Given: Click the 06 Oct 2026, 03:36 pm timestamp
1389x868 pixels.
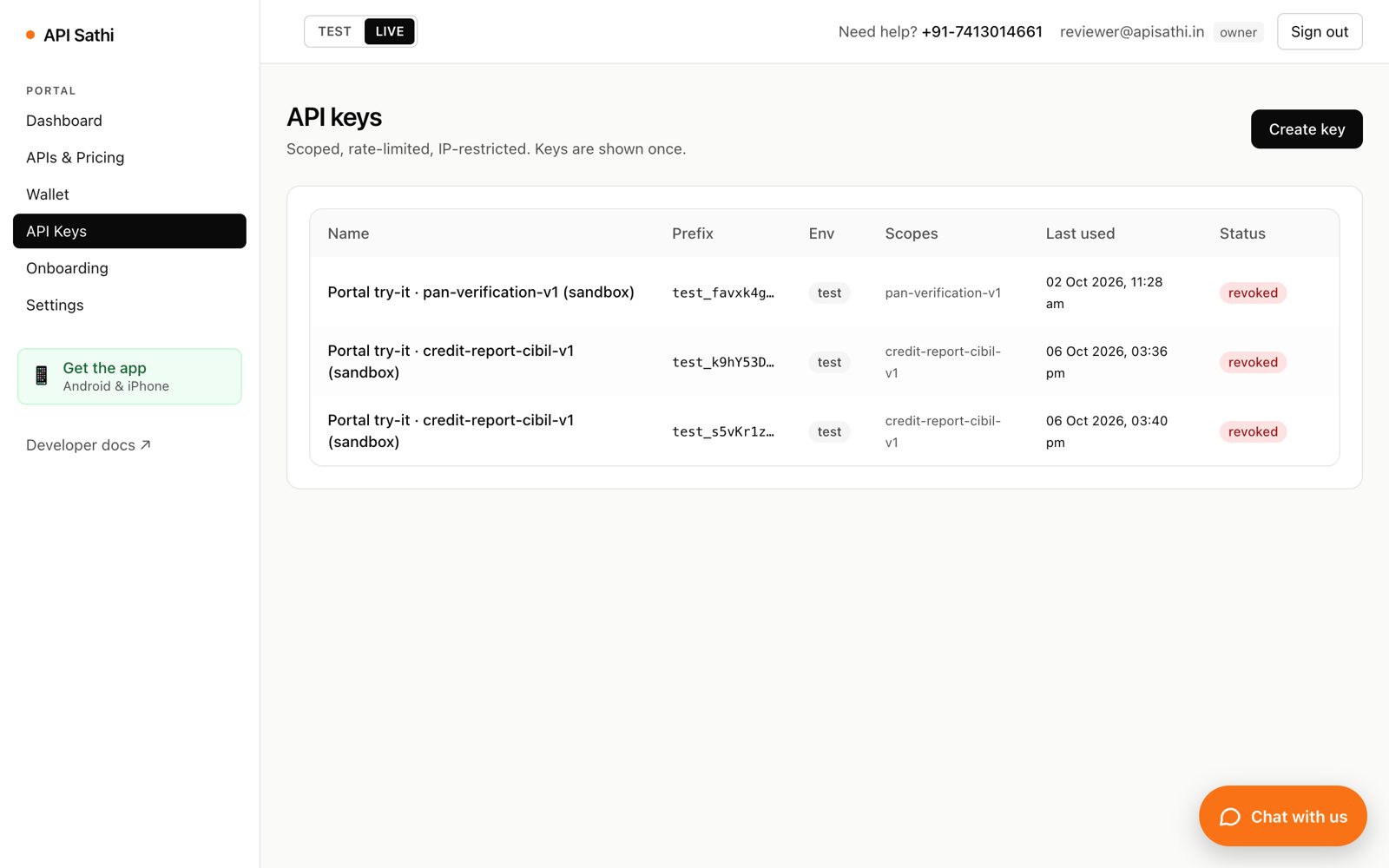Looking at the screenshot, I should (1107, 362).
